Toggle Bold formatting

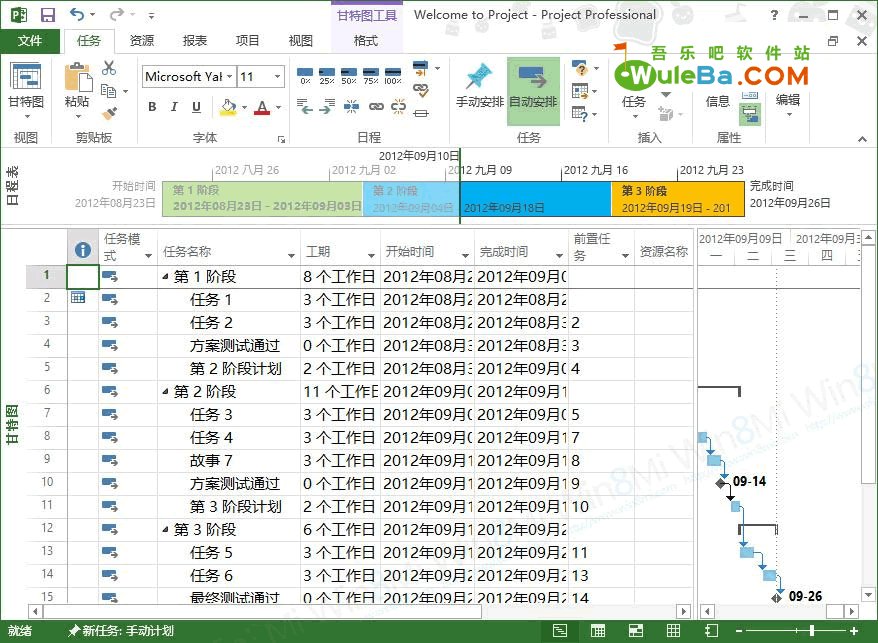pos(152,106)
